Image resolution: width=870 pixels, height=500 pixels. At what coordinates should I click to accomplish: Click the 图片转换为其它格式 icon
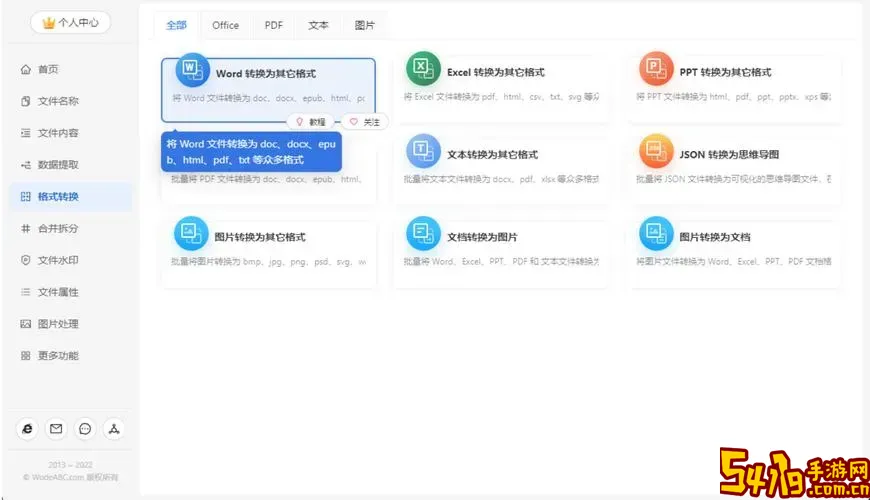[x=191, y=233]
